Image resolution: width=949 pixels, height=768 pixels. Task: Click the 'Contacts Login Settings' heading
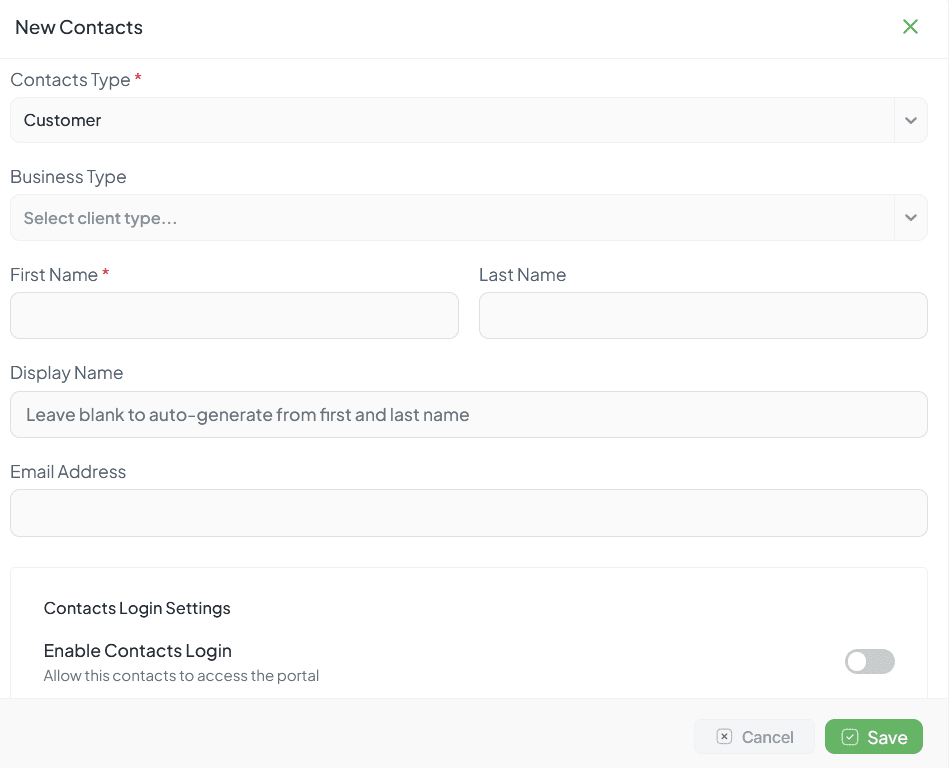pyautogui.click(x=137, y=608)
